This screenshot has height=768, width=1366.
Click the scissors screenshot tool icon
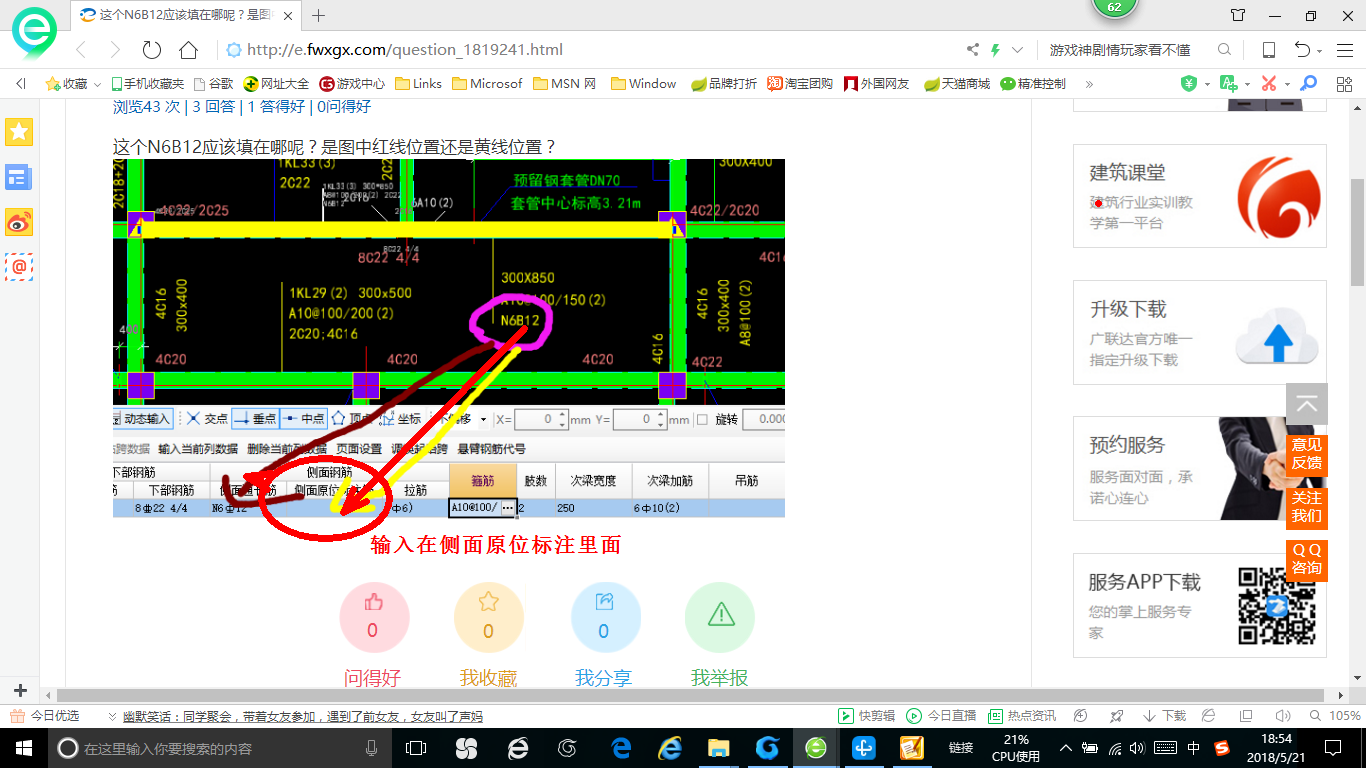[1269, 84]
